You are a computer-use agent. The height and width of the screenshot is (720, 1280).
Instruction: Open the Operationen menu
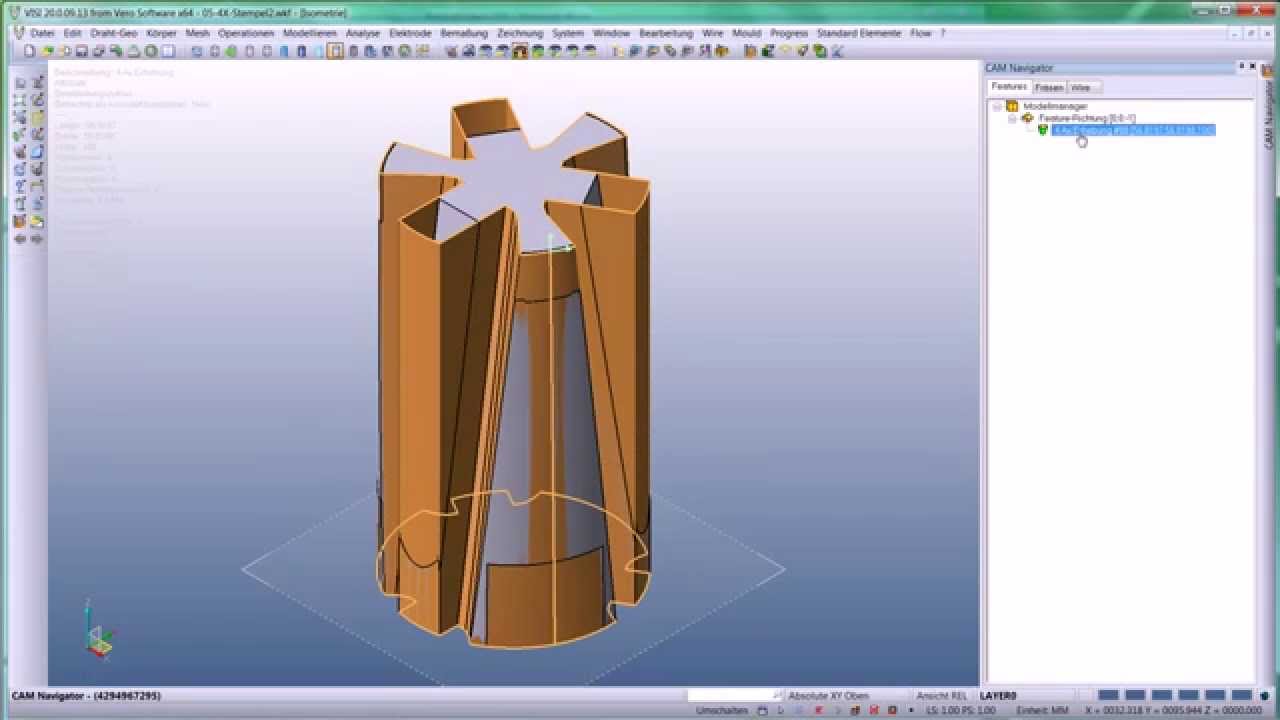pyautogui.click(x=246, y=33)
